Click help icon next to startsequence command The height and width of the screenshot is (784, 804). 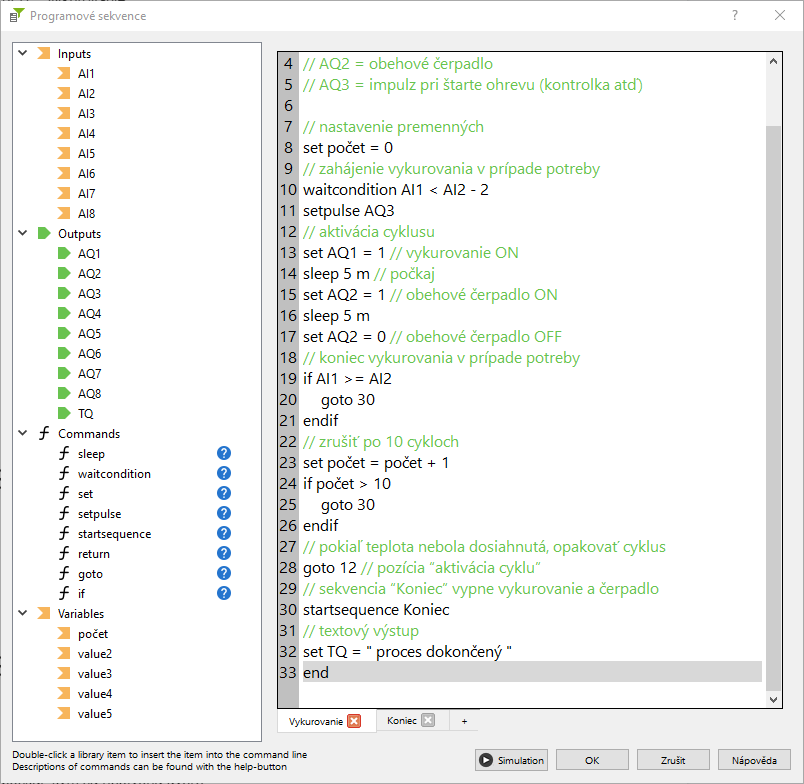tap(224, 534)
